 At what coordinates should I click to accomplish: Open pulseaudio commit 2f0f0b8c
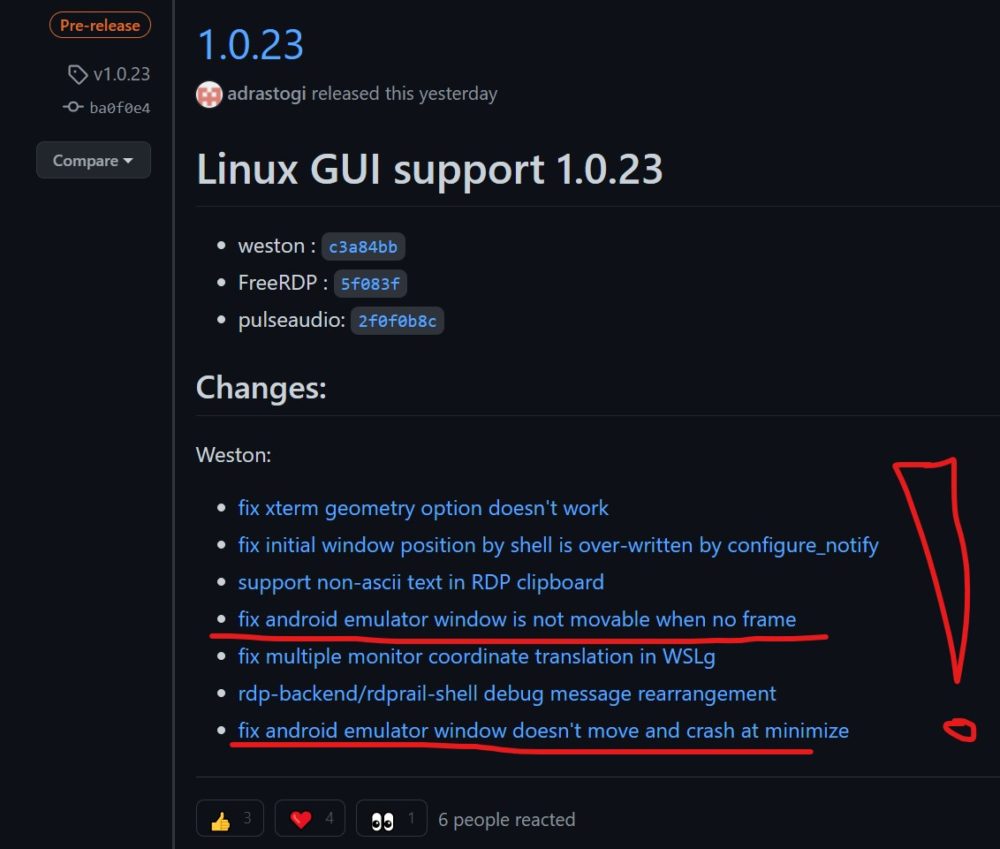[x=397, y=321]
